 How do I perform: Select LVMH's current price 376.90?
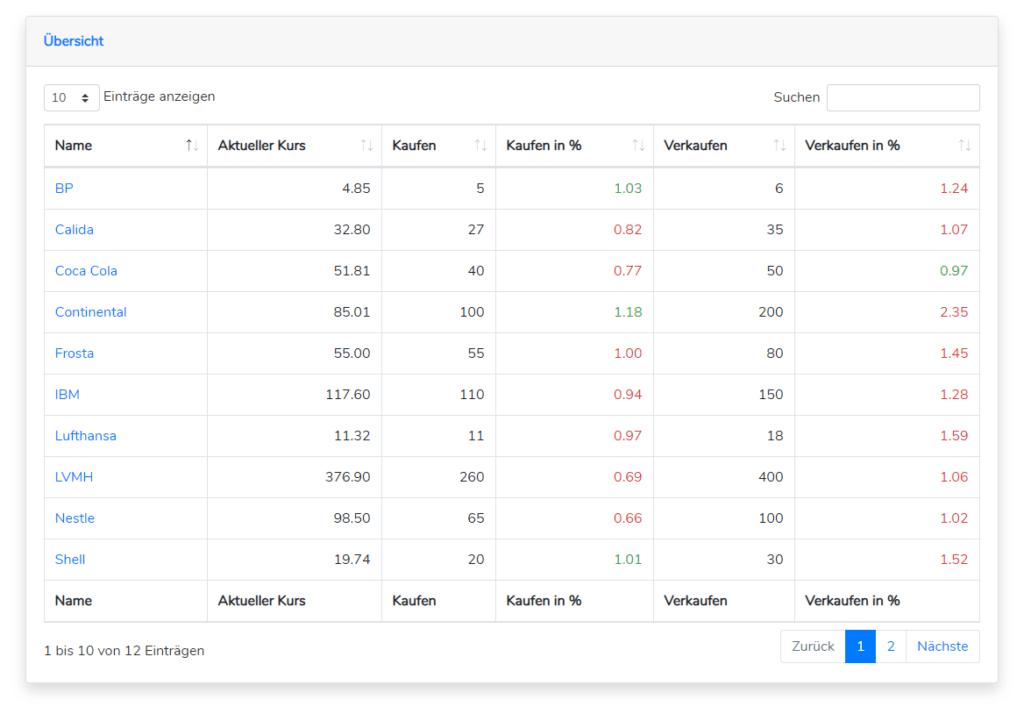pyautogui.click(x=348, y=476)
